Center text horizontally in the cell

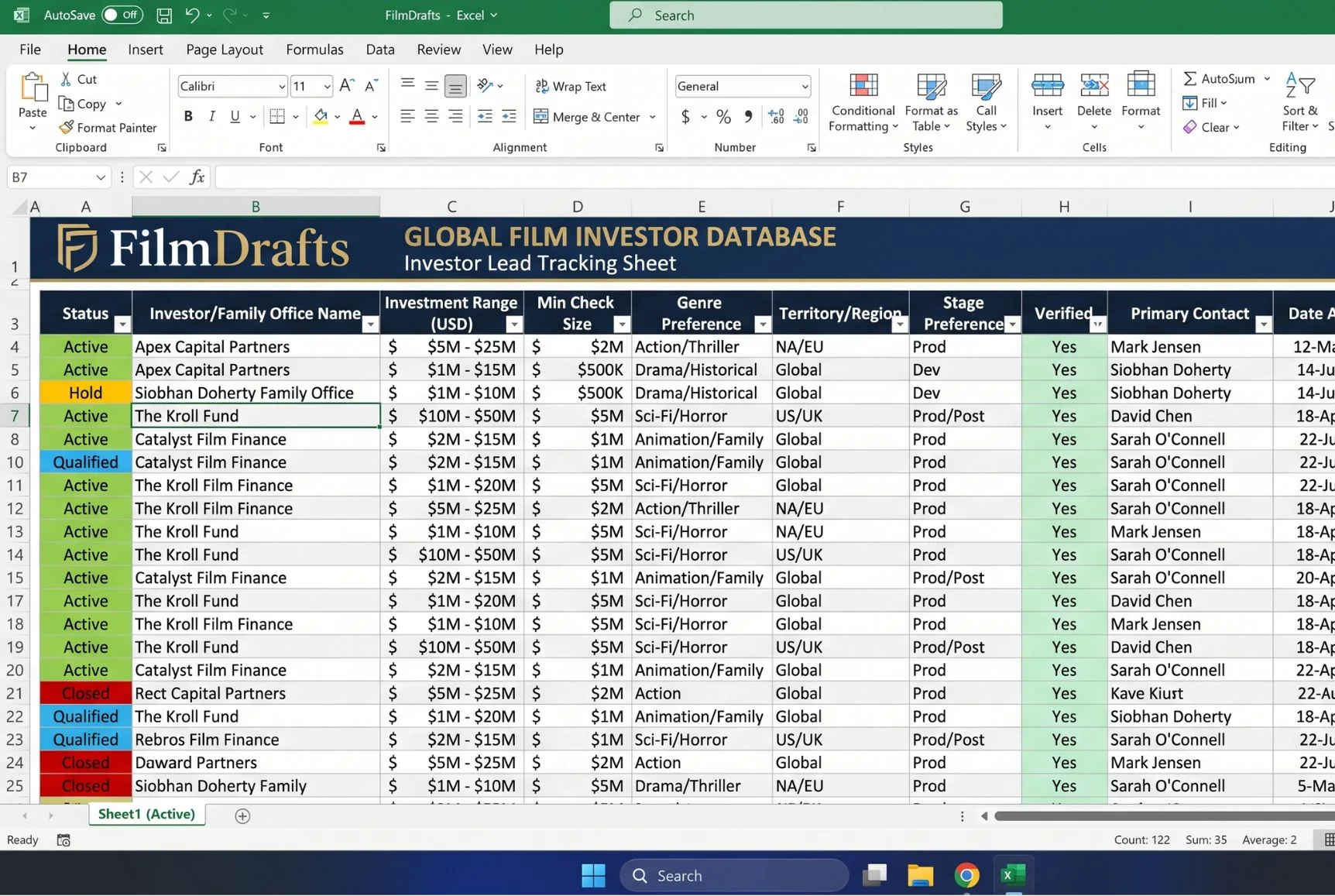coord(431,116)
